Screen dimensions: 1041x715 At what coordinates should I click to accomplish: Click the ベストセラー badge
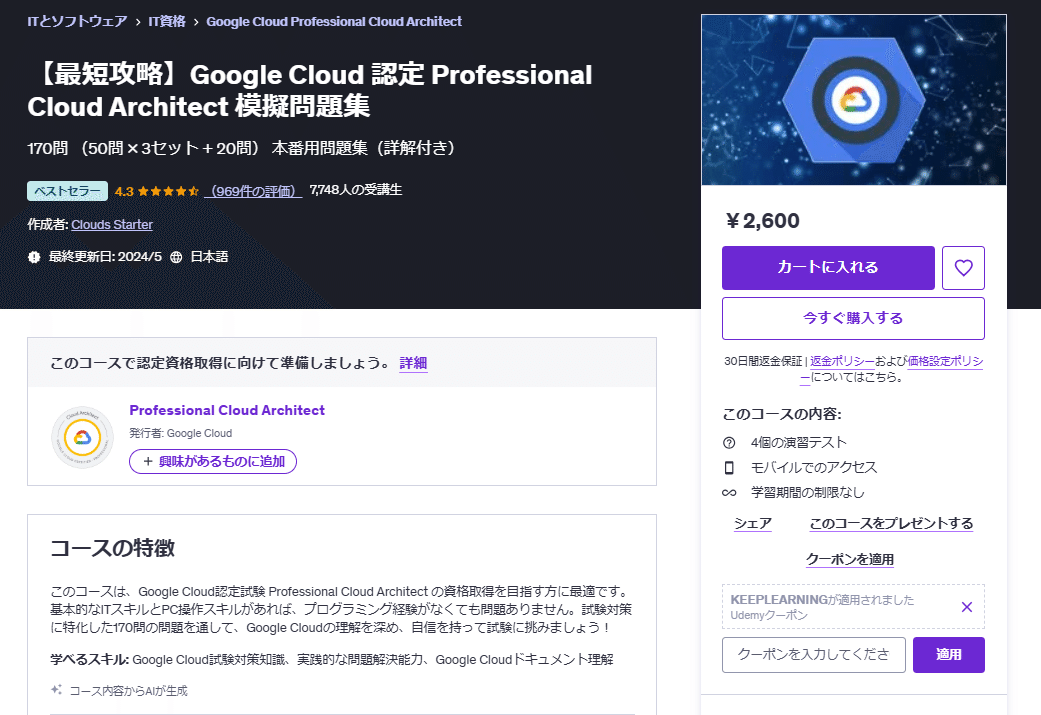(x=67, y=191)
